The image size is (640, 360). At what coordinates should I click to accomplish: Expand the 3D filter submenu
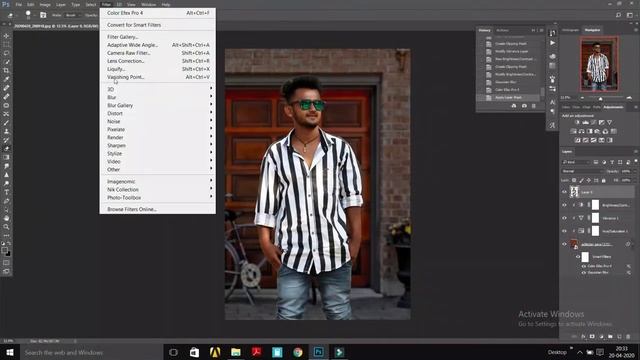158,89
